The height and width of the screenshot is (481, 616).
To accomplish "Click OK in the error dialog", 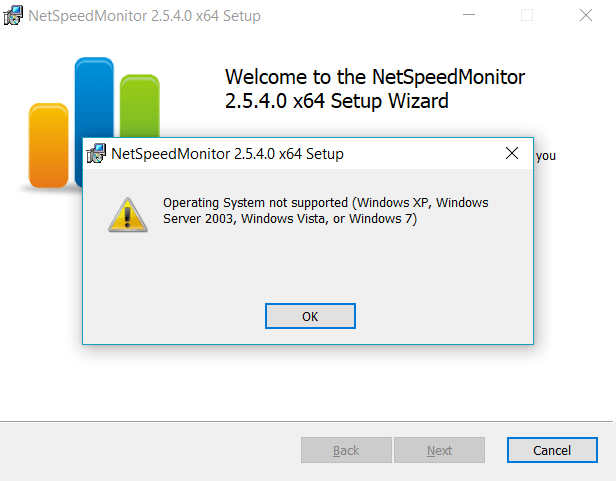I will coord(310,316).
